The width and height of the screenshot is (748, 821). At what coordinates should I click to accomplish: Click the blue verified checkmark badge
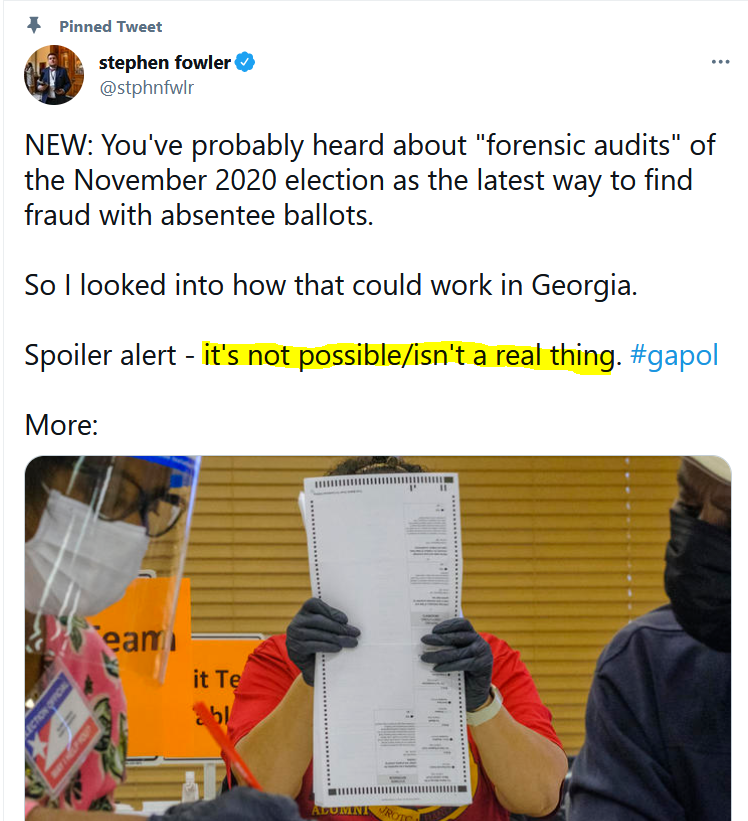click(245, 62)
